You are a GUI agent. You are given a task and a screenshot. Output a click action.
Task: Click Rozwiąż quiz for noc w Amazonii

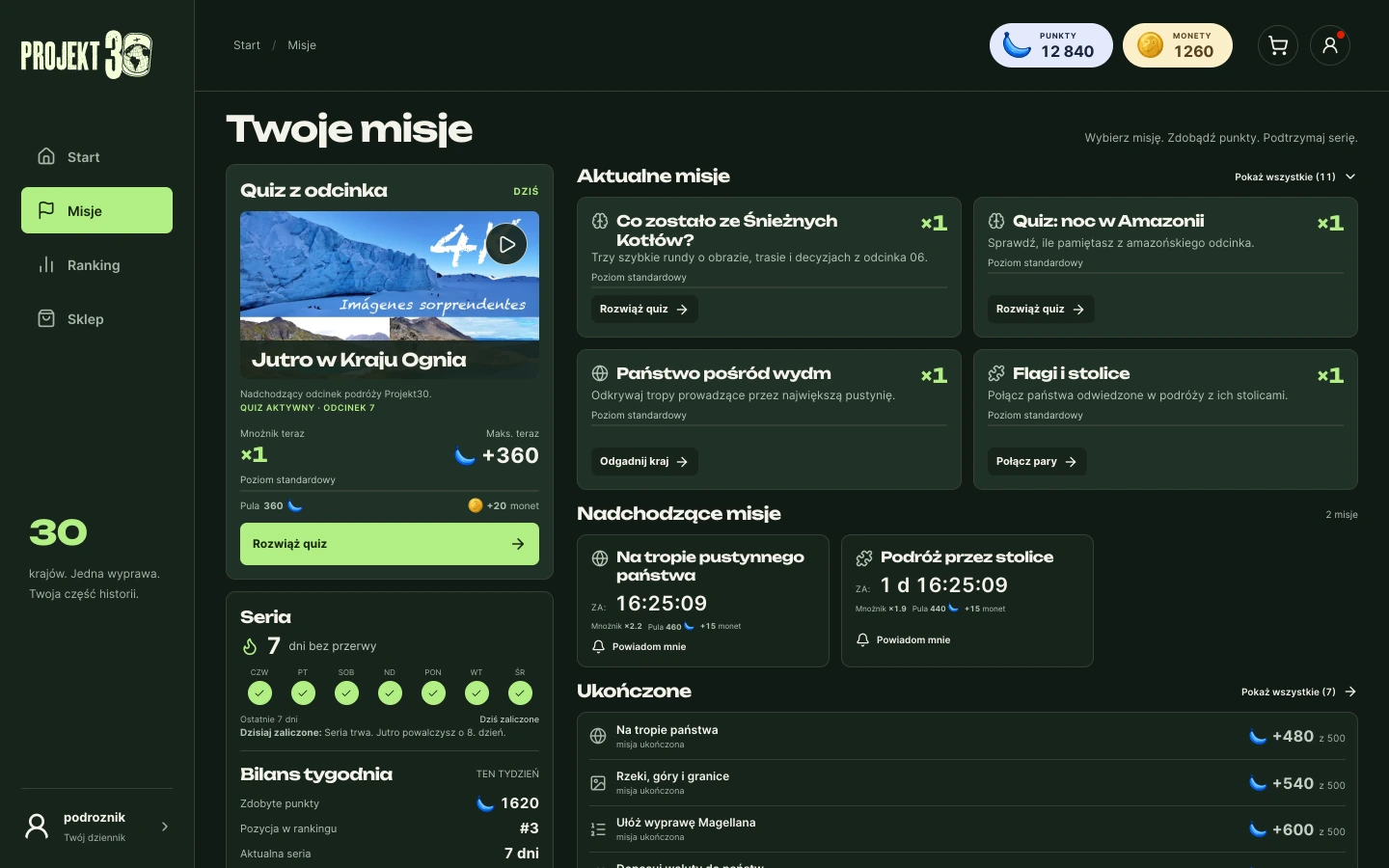click(x=1041, y=309)
